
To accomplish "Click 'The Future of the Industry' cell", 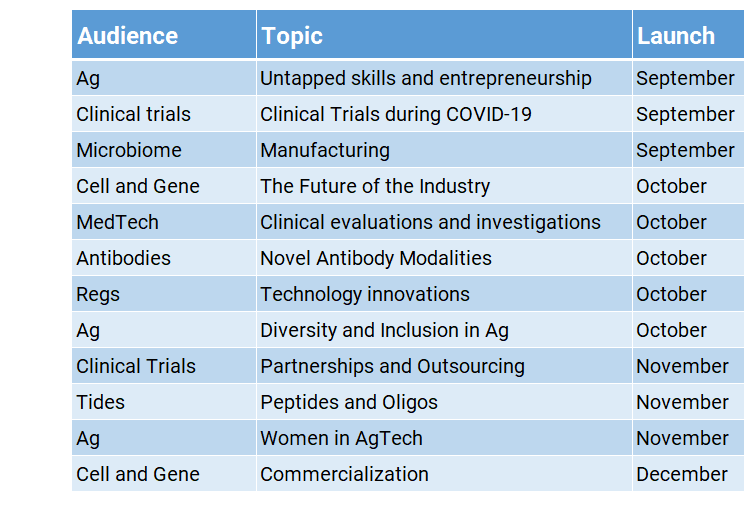I will pos(375,186).
